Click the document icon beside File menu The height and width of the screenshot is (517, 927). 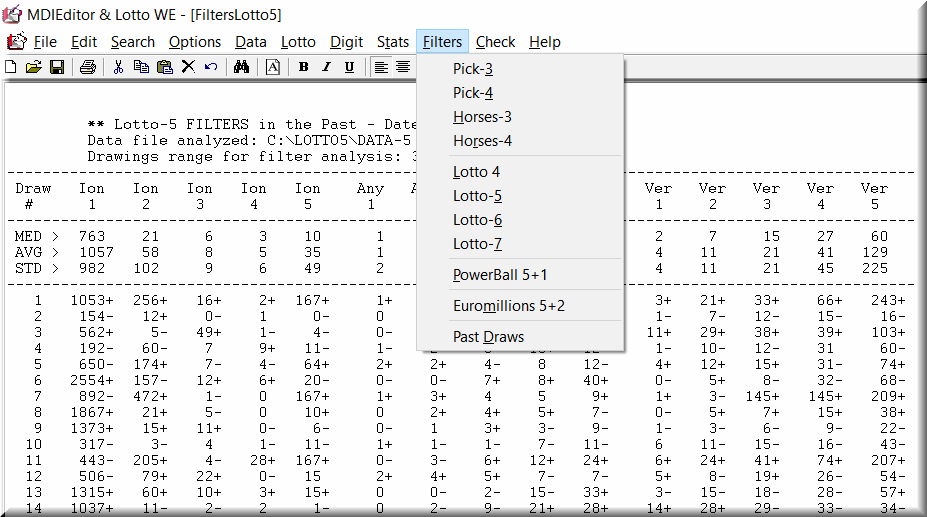point(17,41)
